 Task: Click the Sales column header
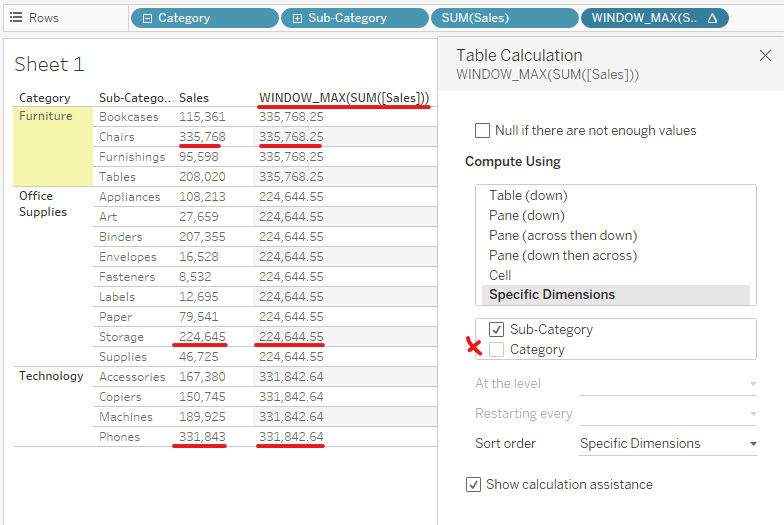click(194, 98)
